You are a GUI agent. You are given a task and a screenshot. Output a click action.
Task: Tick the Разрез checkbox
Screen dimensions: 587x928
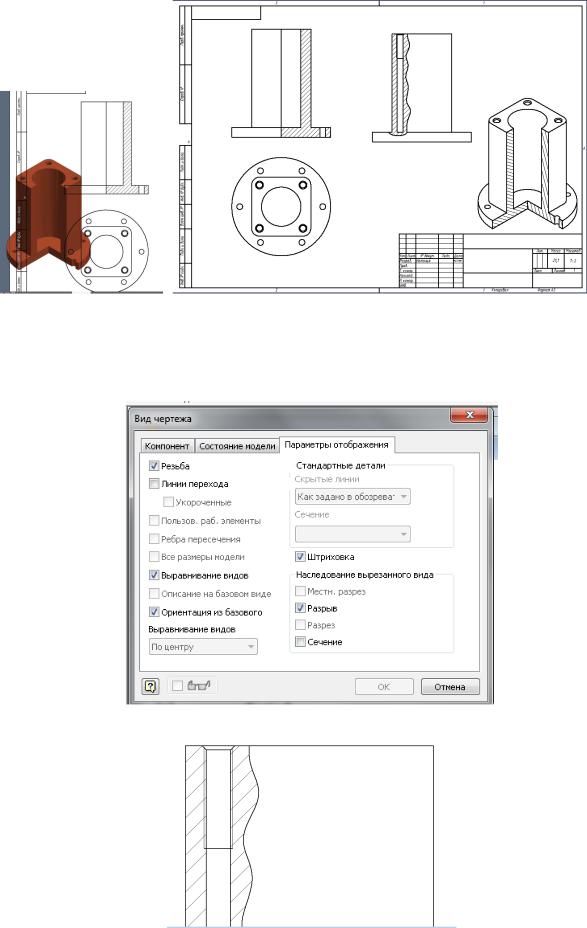(301, 625)
